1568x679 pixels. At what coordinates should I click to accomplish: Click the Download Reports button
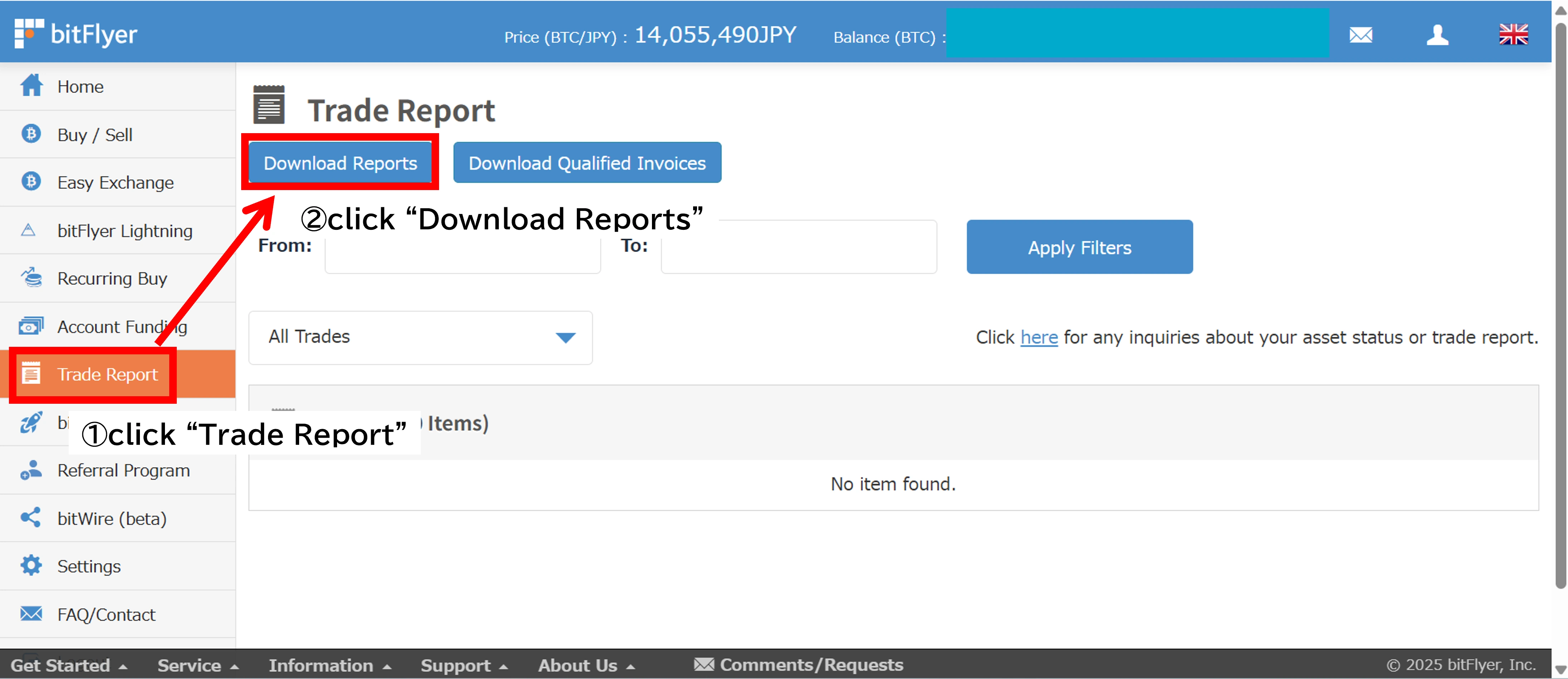point(340,162)
